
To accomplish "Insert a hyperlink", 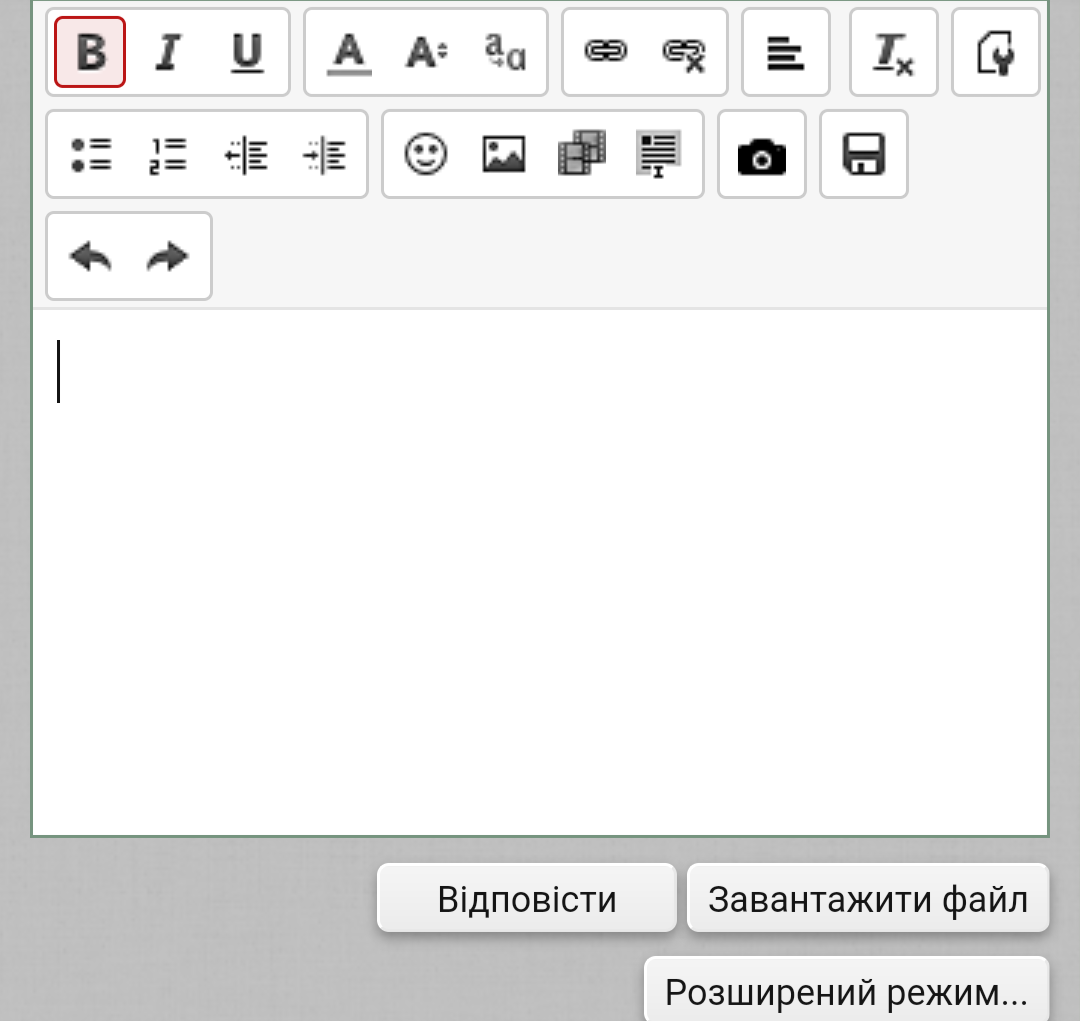I will [606, 52].
